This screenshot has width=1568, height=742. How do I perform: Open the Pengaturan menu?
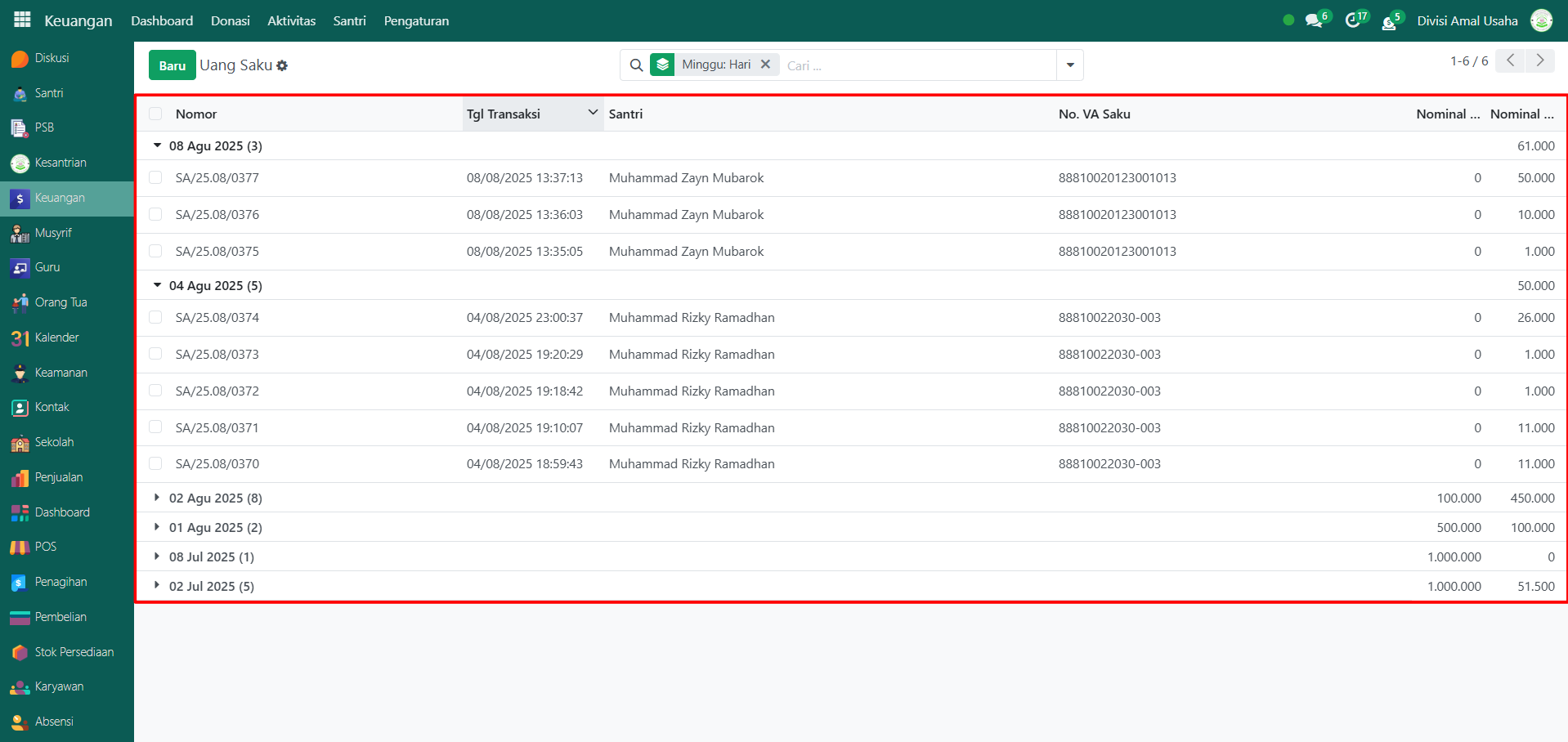click(x=416, y=21)
